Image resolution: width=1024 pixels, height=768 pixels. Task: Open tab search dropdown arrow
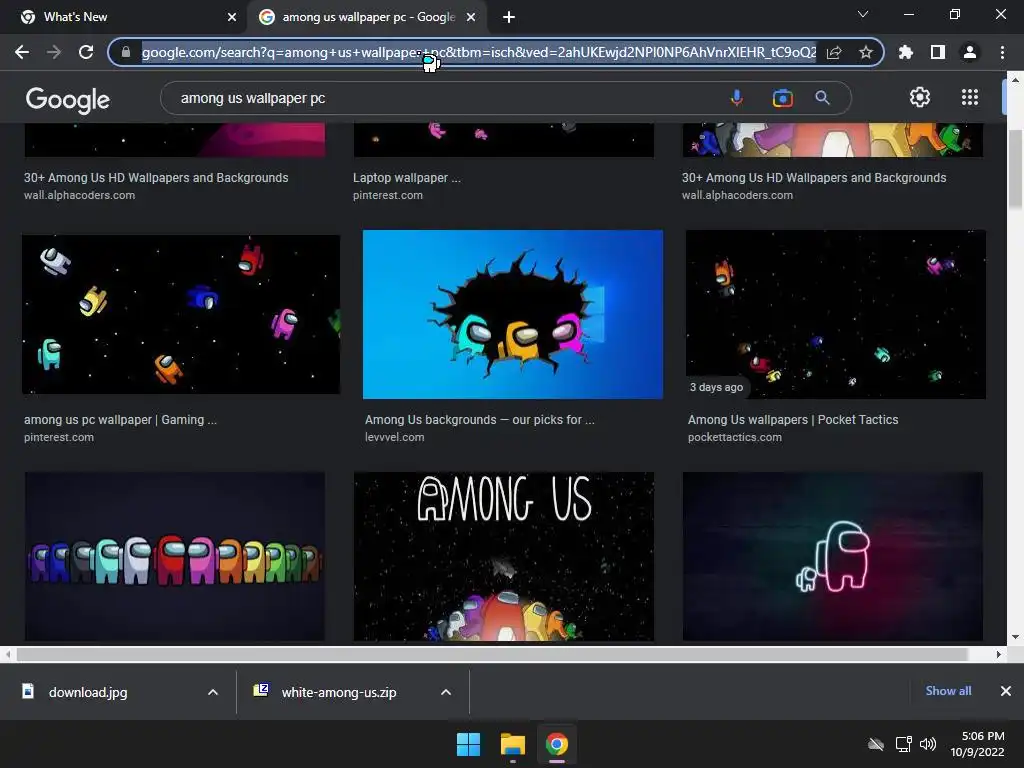coord(863,14)
